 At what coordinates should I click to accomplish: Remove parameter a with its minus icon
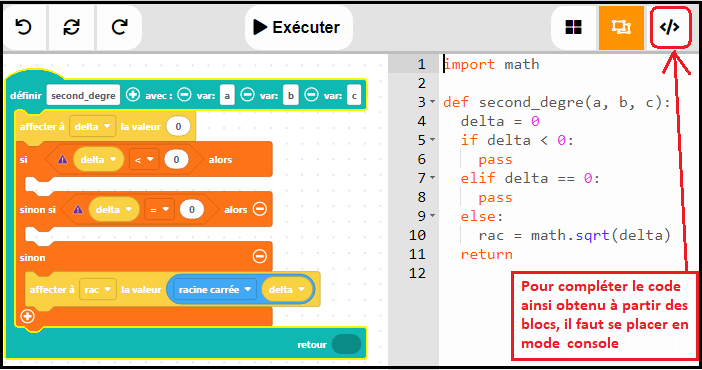(x=184, y=95)
